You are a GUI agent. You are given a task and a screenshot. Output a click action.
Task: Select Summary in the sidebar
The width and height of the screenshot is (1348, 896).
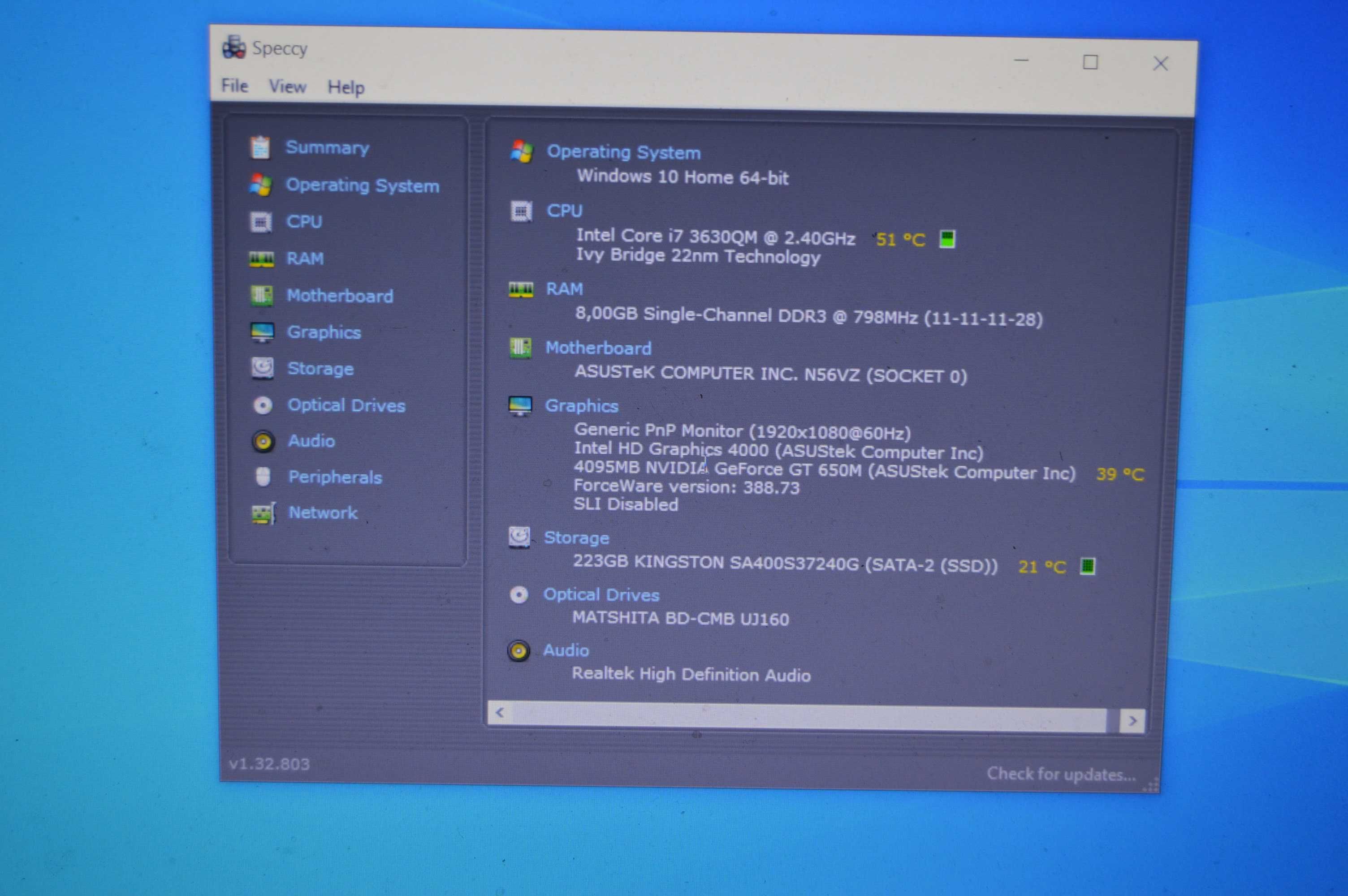(x=328, y=148)
